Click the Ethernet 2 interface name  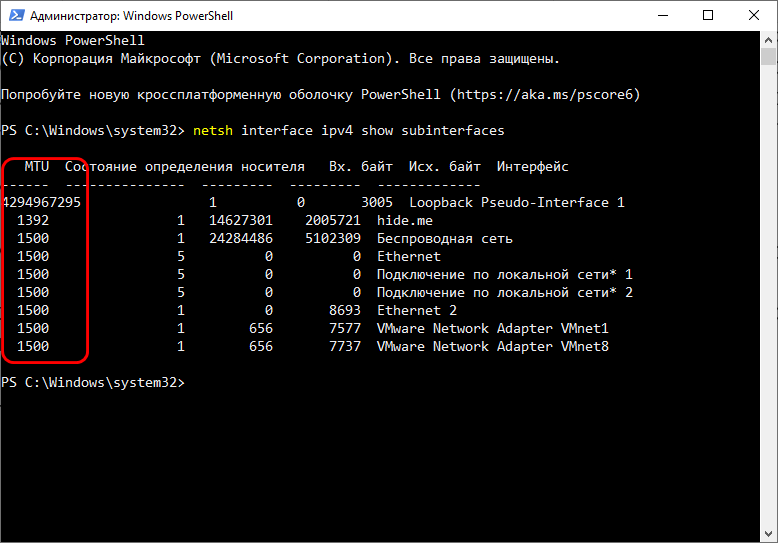pyautogui.click(x=416, y=311)
